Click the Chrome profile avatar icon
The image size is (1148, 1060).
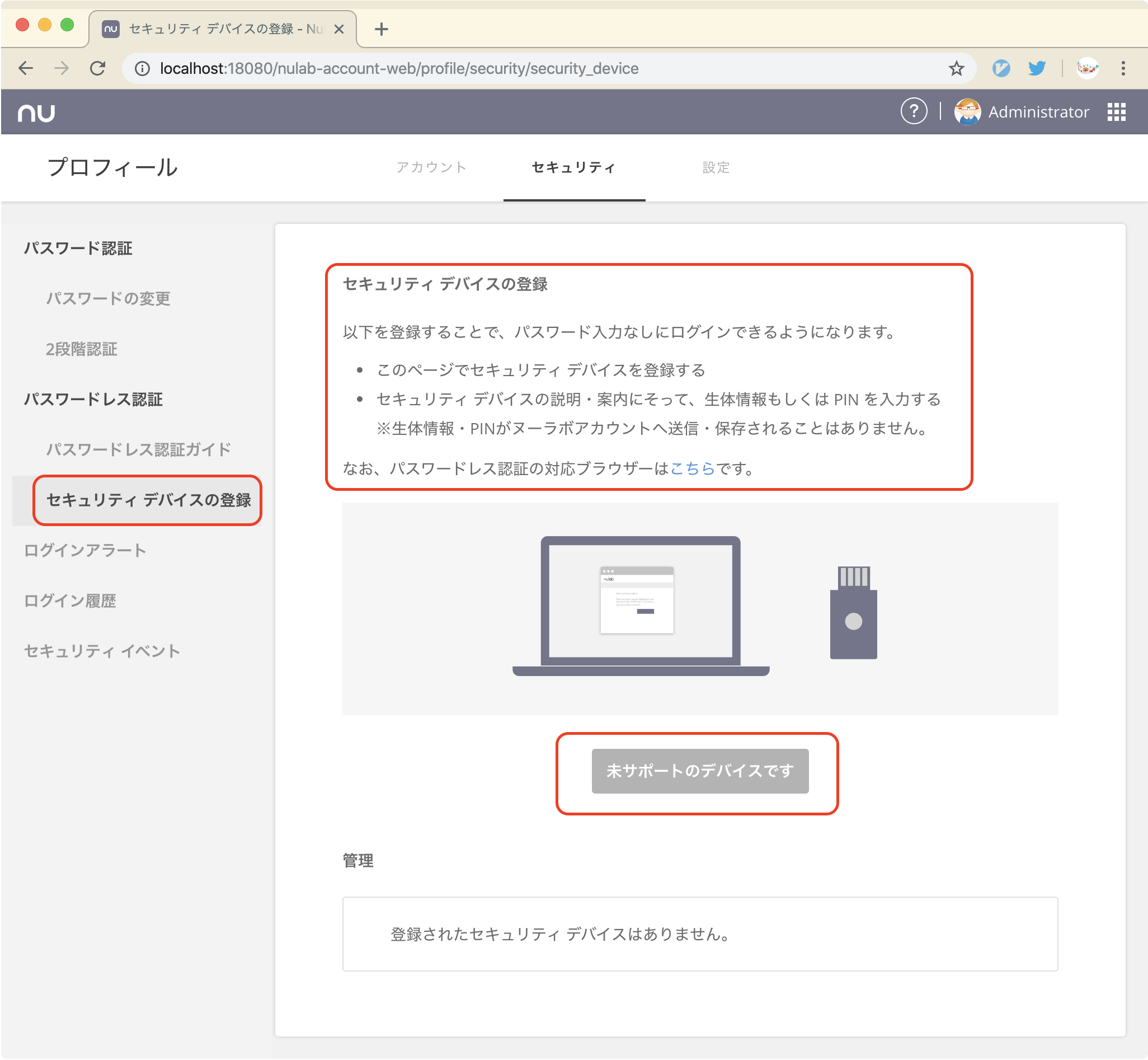1087,68
